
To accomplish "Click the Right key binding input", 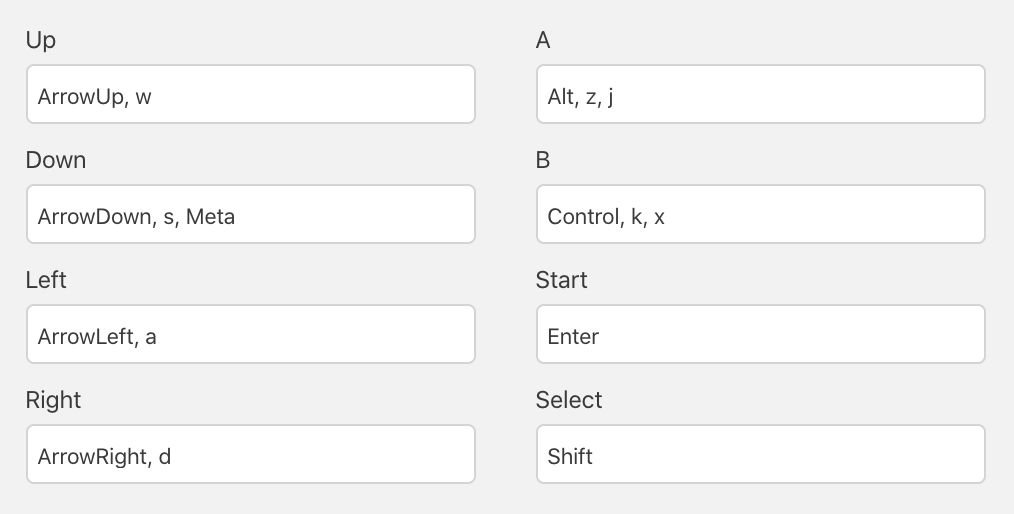I will pyautogui.click(x=250, y=455).
